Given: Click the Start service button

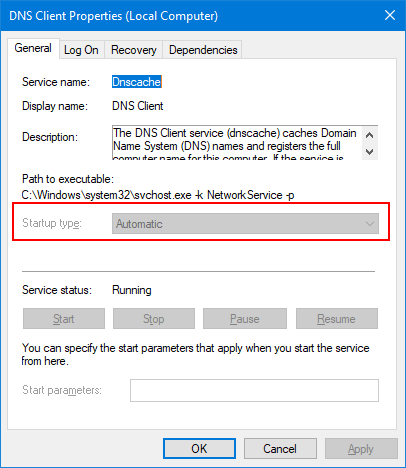Looking at the screenshot, I should tap(64, 319).
